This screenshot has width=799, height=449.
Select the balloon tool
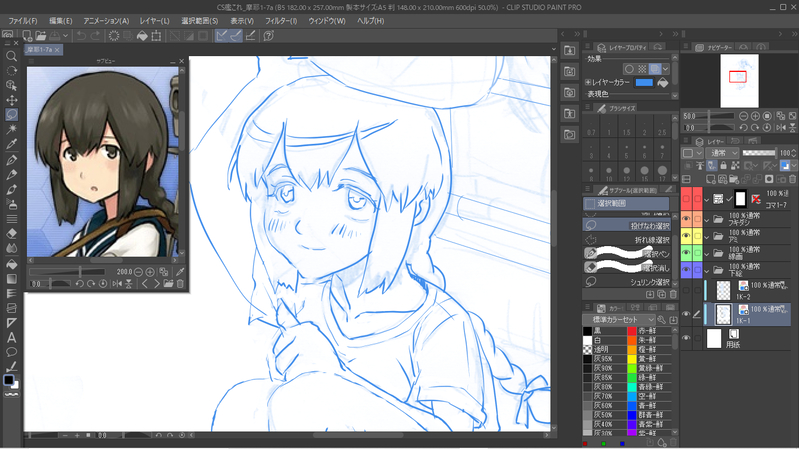click(11, 352)
